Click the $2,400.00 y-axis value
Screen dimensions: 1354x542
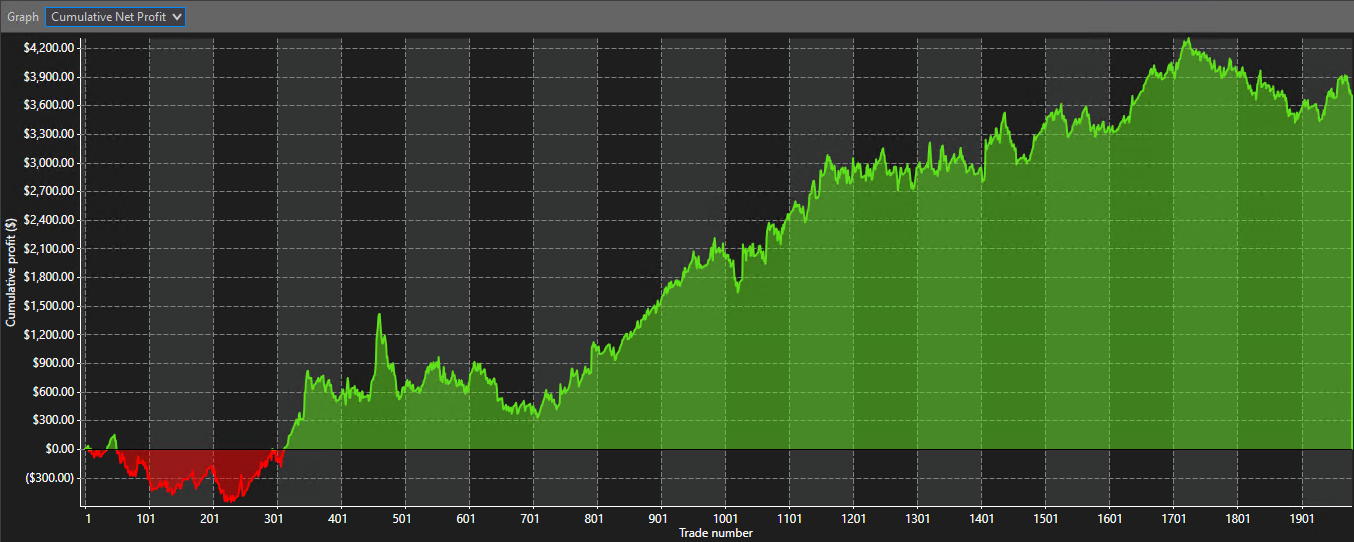pyautogui.click(x=49, y=220)
